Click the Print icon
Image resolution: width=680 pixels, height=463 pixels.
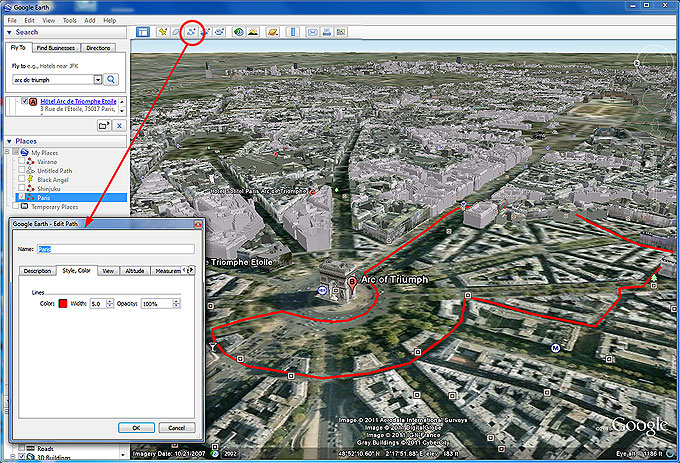tap(327, 32)
